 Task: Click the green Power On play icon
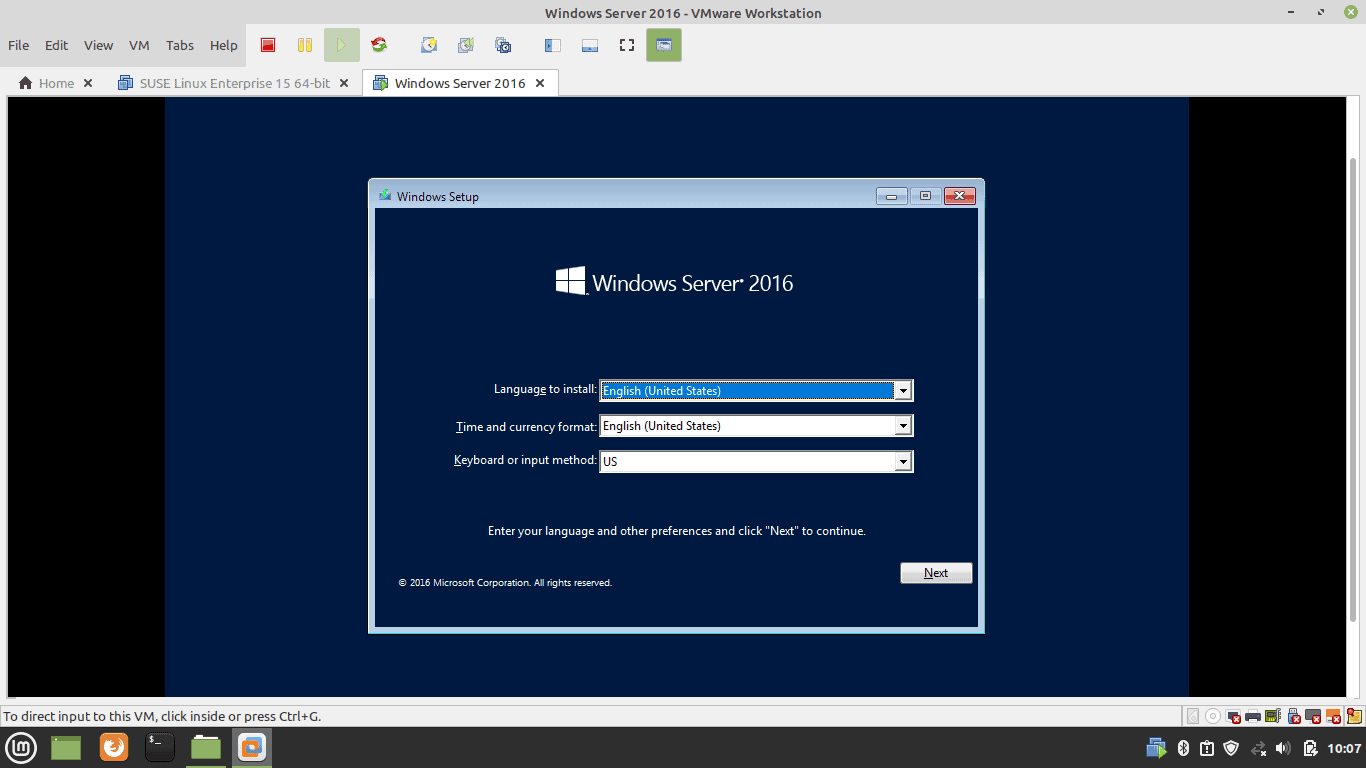tap(341, 45)
